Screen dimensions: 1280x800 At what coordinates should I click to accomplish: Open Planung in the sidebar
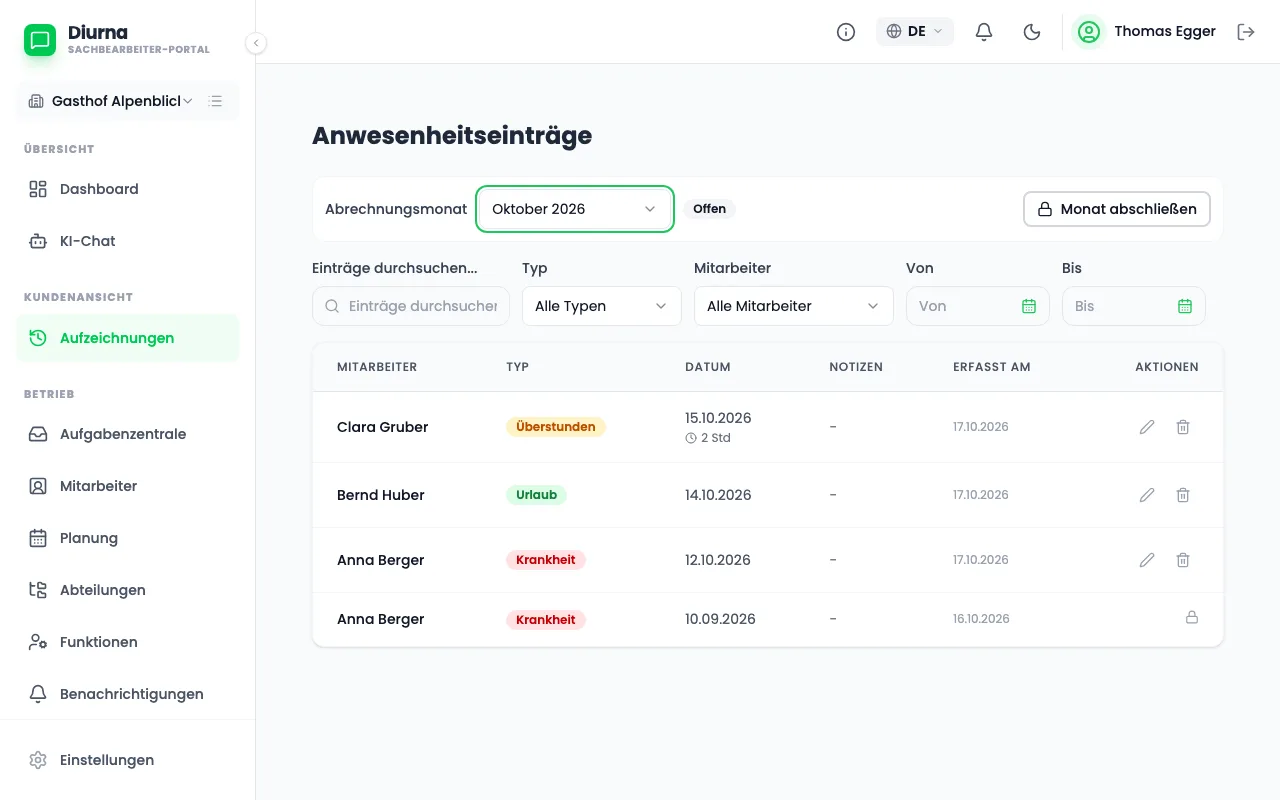point(128,538)
